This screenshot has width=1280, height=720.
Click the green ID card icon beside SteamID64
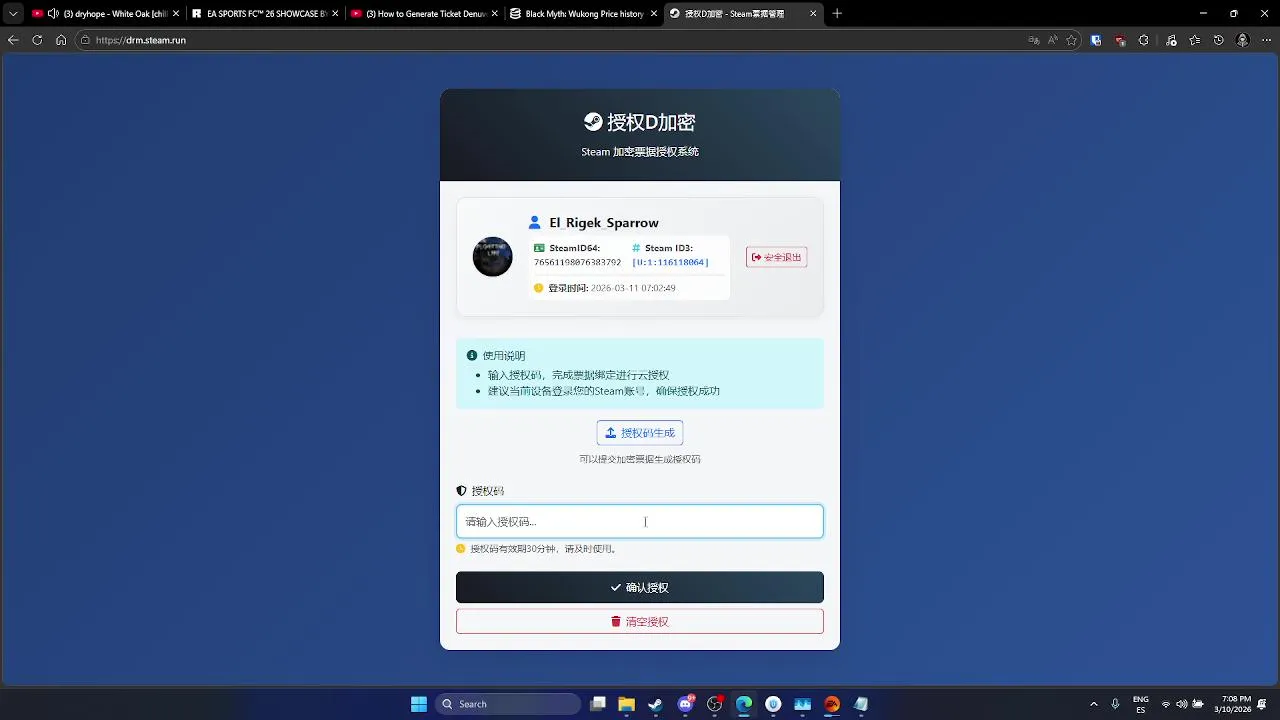click(539, 248)
